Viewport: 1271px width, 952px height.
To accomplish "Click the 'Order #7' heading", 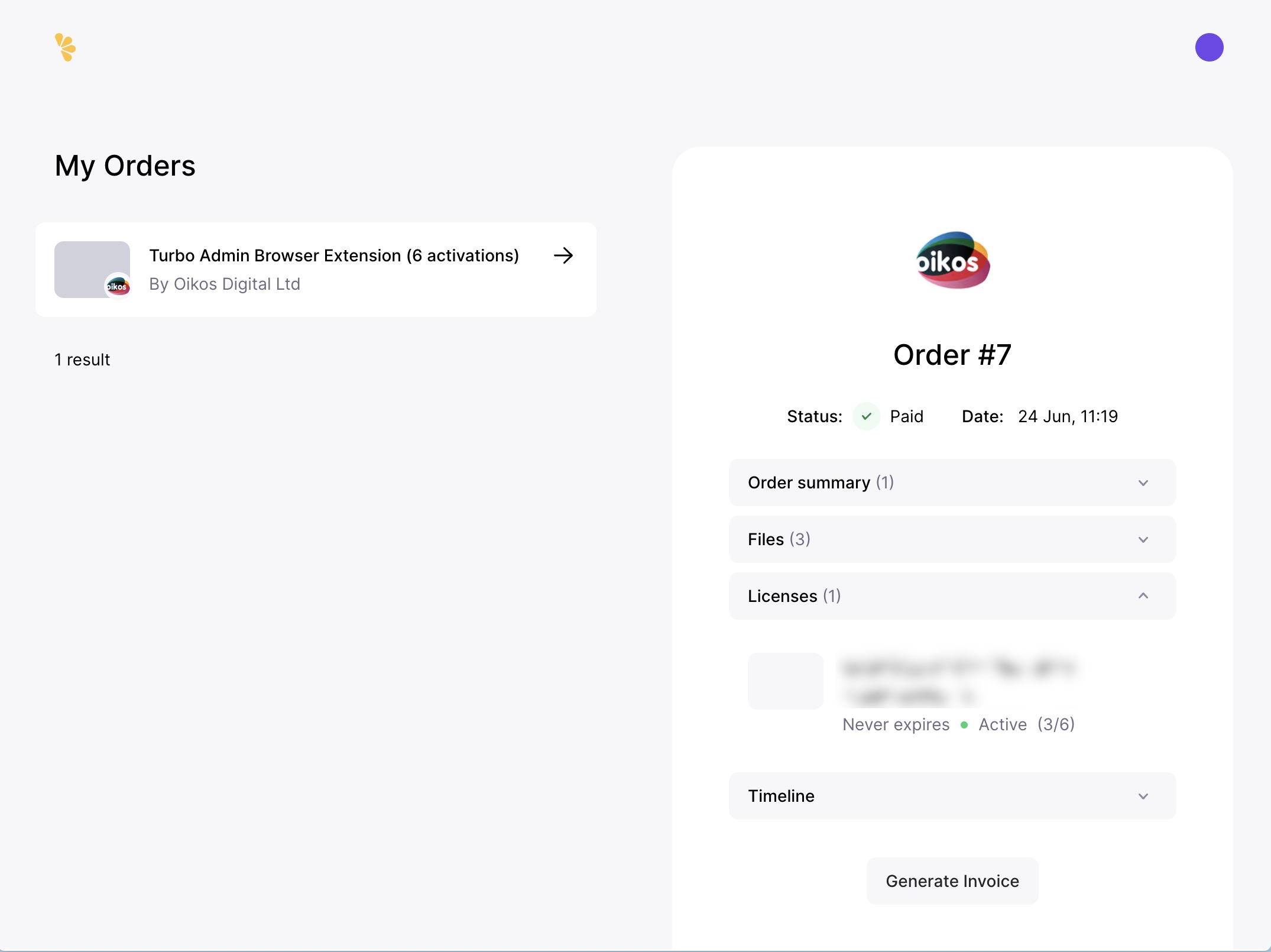I will [952, 355].
